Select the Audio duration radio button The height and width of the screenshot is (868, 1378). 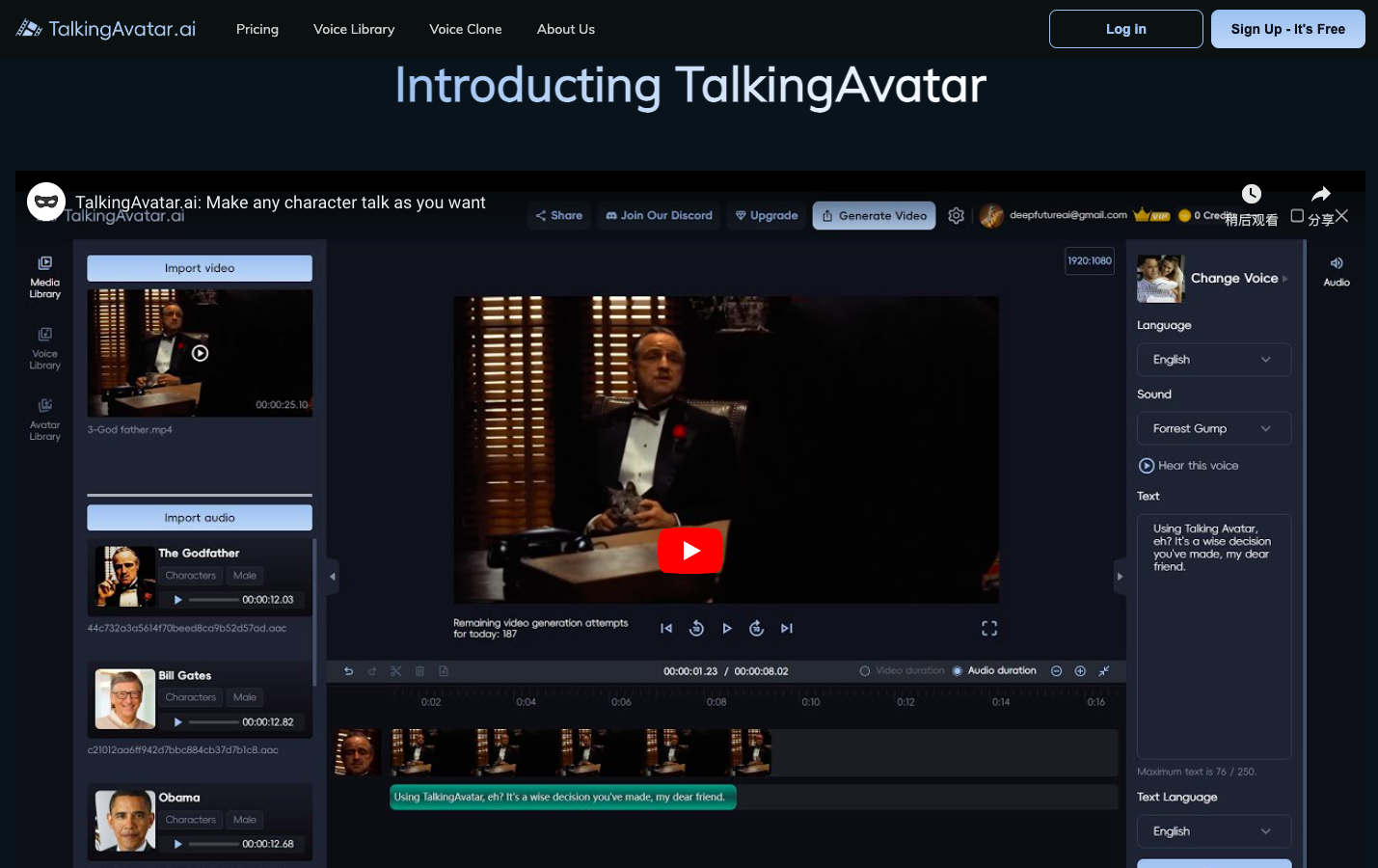click(x=958, y=671)
